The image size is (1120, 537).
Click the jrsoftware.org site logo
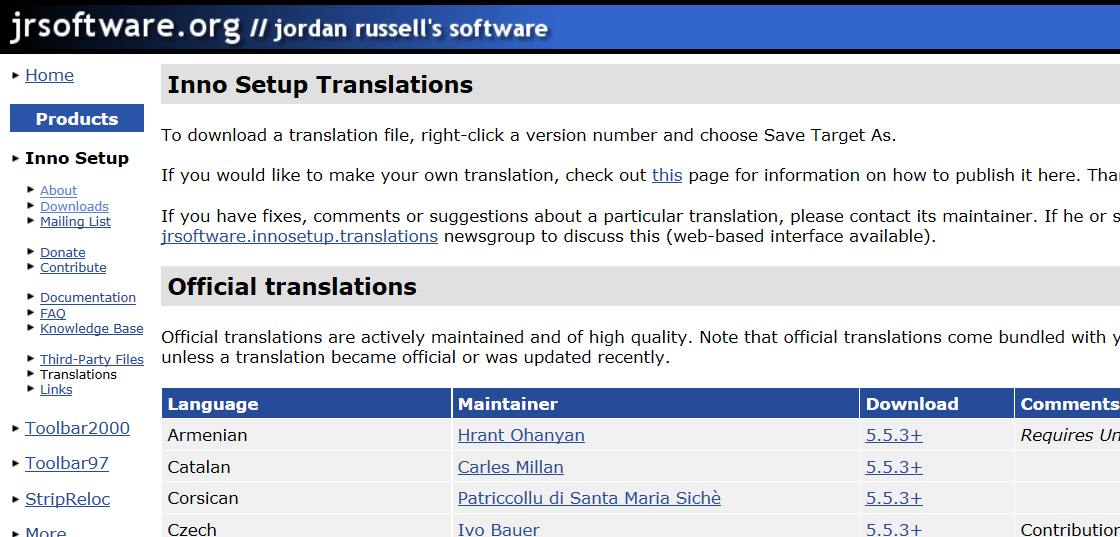pyautogui.click(x=125, y=26)
